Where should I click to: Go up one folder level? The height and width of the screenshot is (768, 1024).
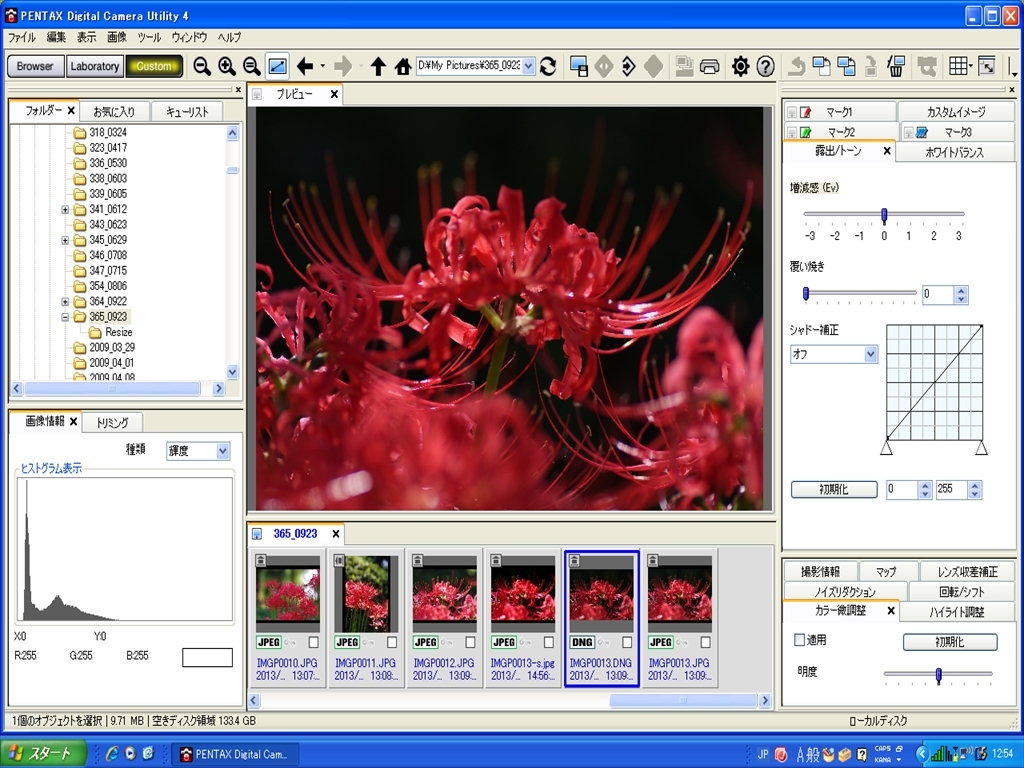377,66
